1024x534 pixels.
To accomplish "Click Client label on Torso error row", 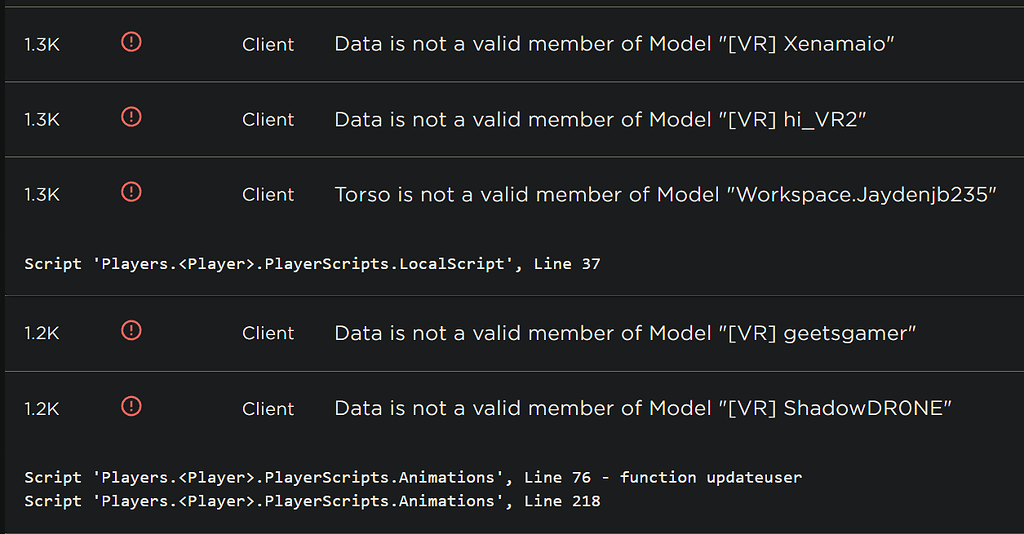I will (x=268, y=195).
